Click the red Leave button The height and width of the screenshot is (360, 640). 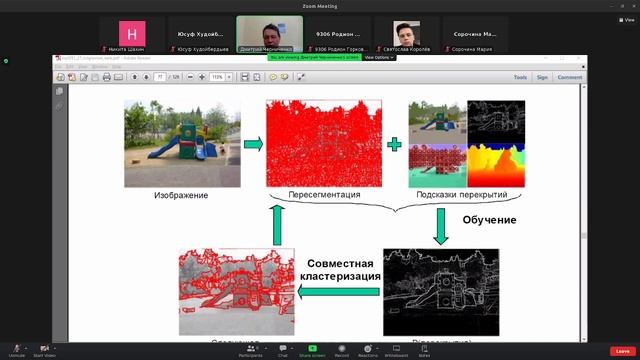pyautogui.click(x=623, y=351)
